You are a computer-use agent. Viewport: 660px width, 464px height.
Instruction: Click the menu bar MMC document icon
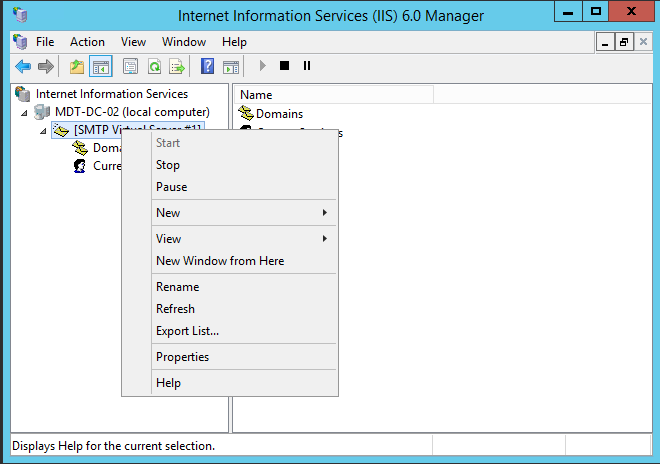(20, 42)
